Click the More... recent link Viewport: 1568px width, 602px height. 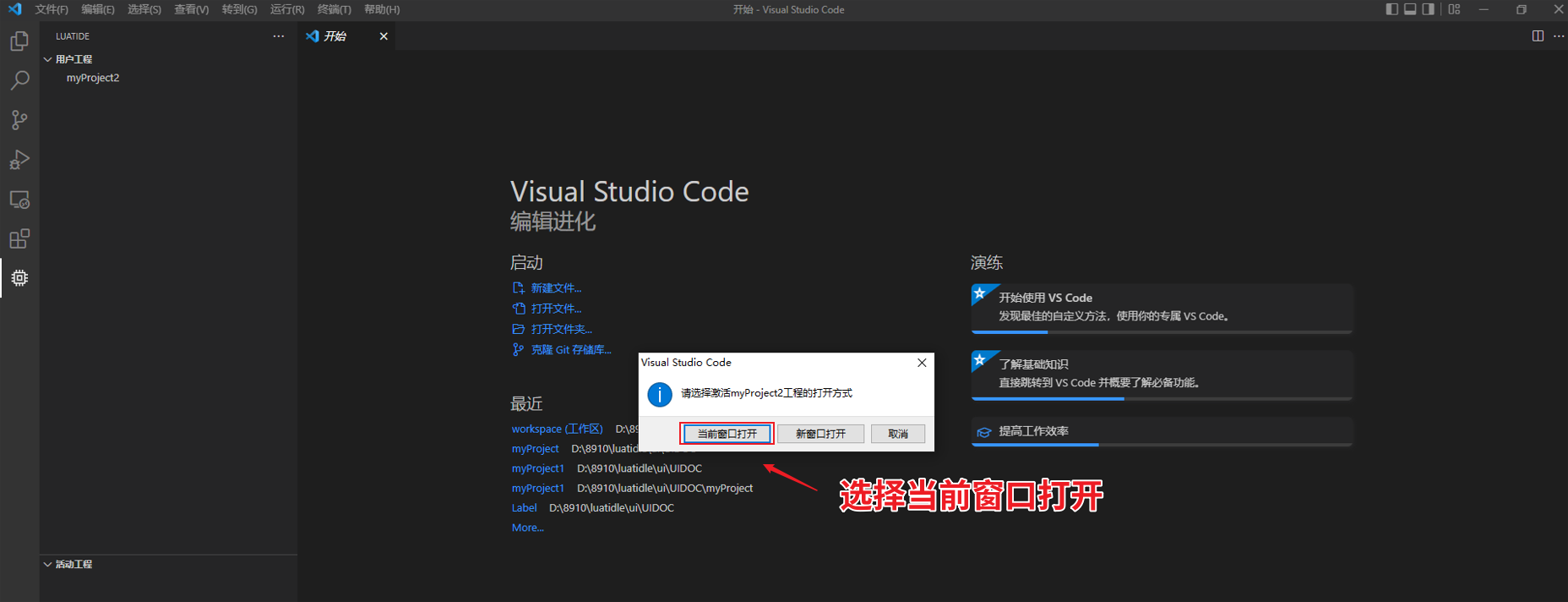coord(527,528)
